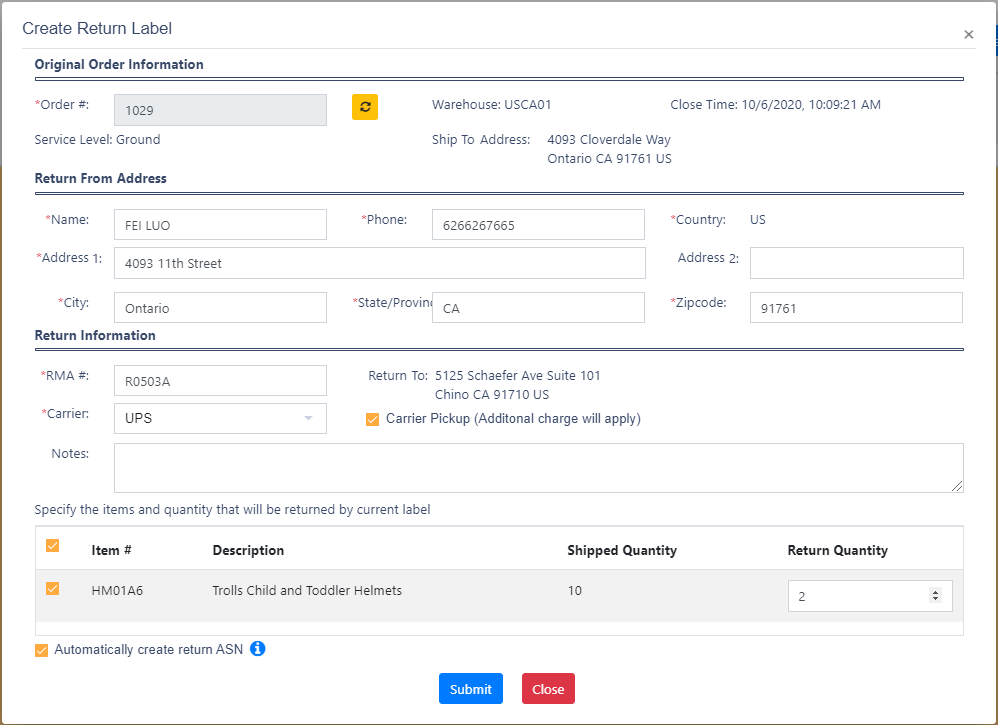Click the Return From Address heading
Image resolution: width=998 pixels, height=725 pixels.
[x=101, y=178]
